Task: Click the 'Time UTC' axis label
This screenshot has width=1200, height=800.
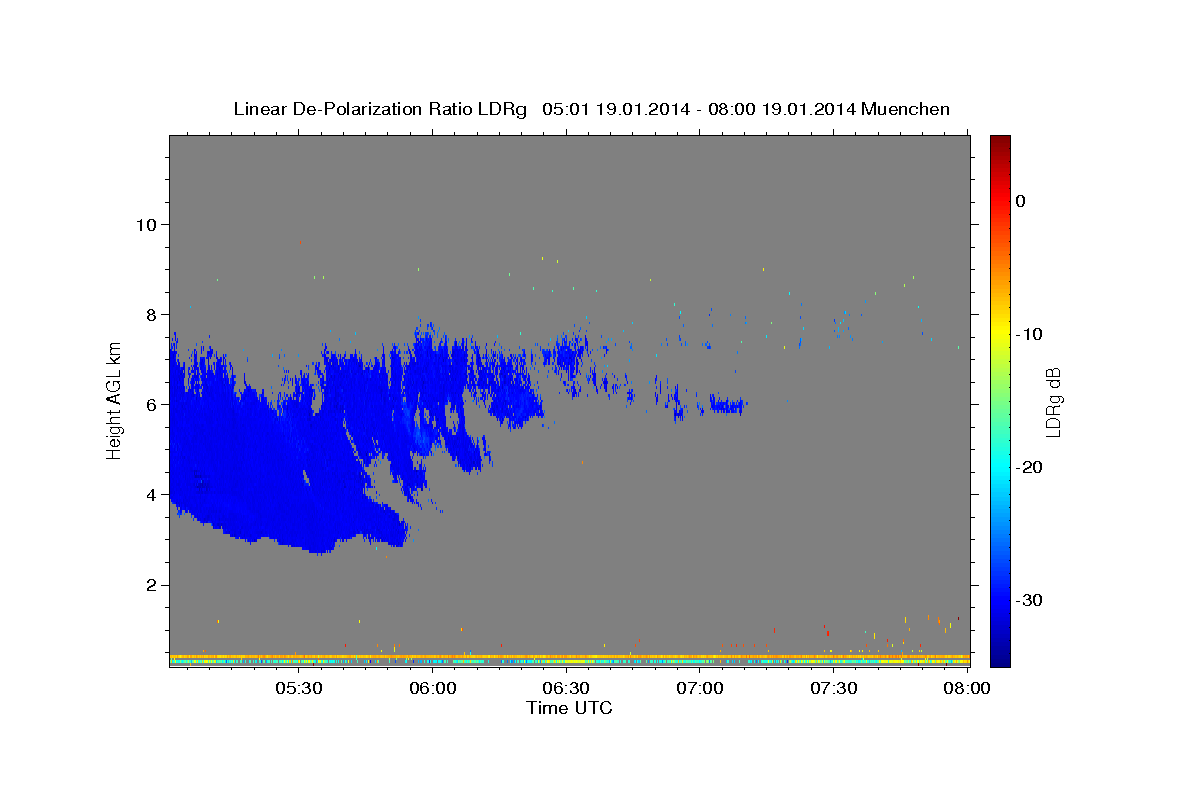Action: (x=569, y=708)
